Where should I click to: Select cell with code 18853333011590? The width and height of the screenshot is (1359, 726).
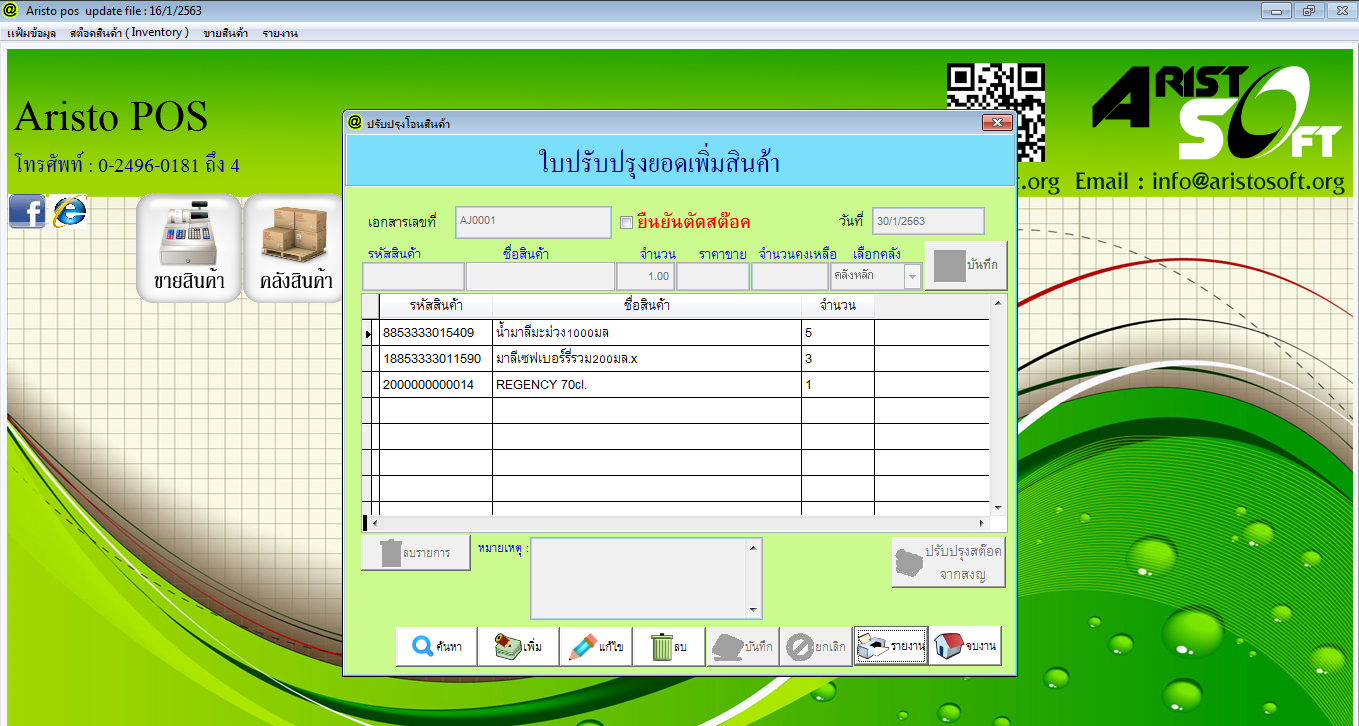(436, 358)
